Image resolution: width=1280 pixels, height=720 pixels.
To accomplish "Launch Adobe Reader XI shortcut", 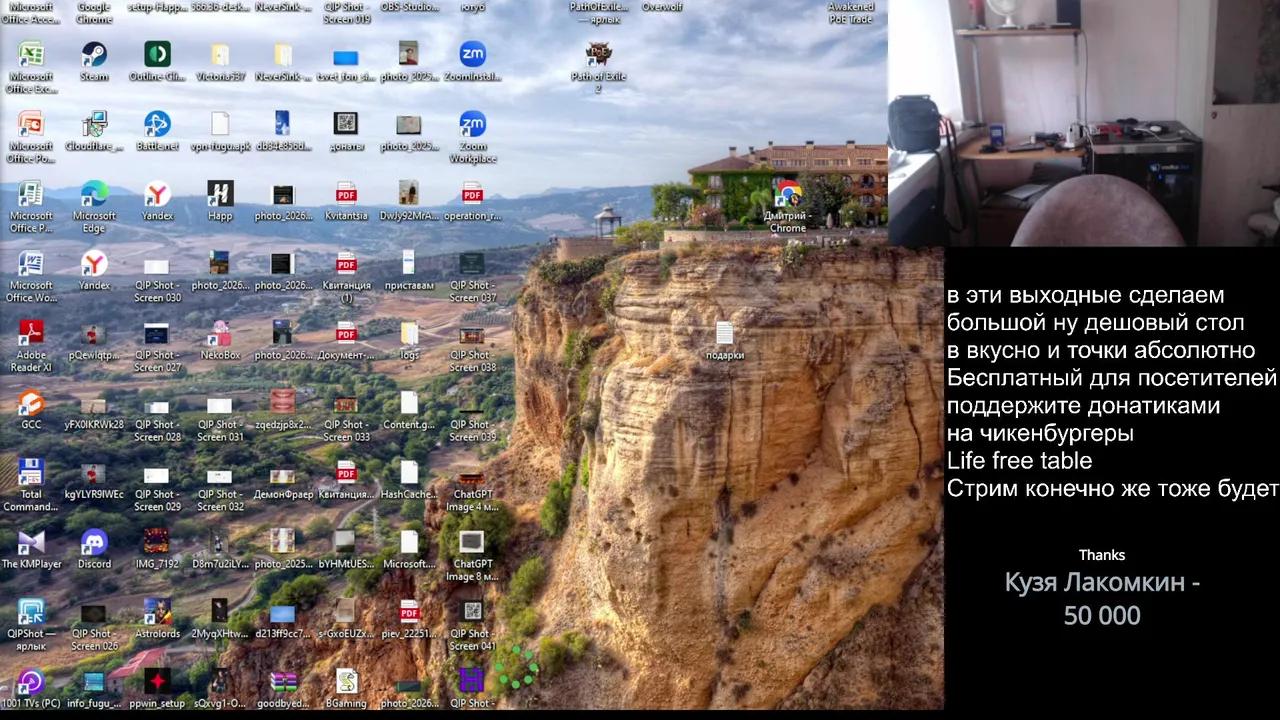I will coord(31,347).
